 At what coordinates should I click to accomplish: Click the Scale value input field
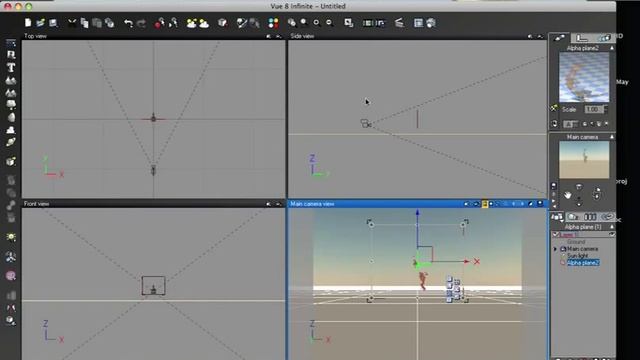pos(593,109)
